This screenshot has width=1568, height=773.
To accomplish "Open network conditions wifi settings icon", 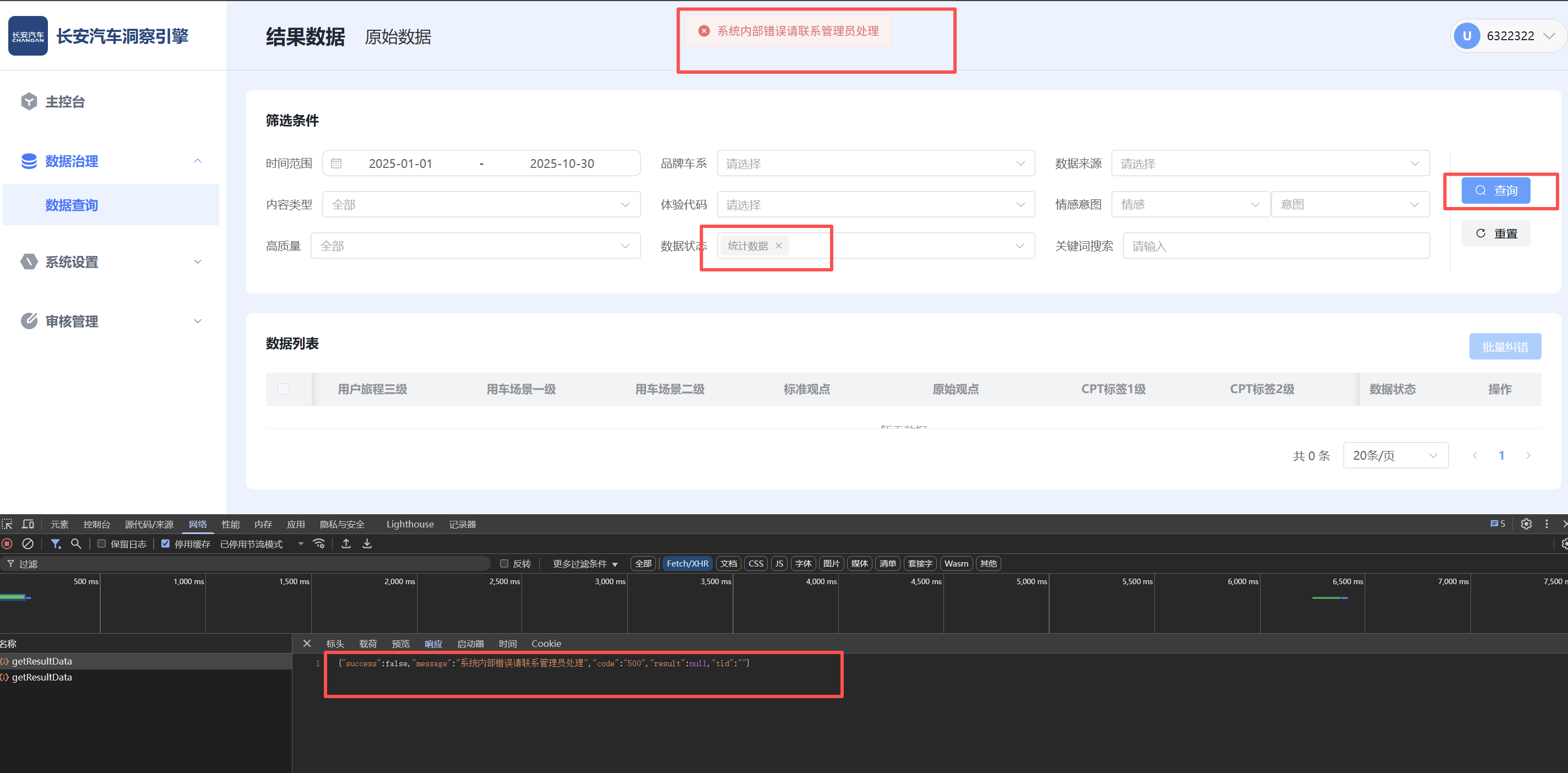I will pyautogui.click(x=319, y=543).
